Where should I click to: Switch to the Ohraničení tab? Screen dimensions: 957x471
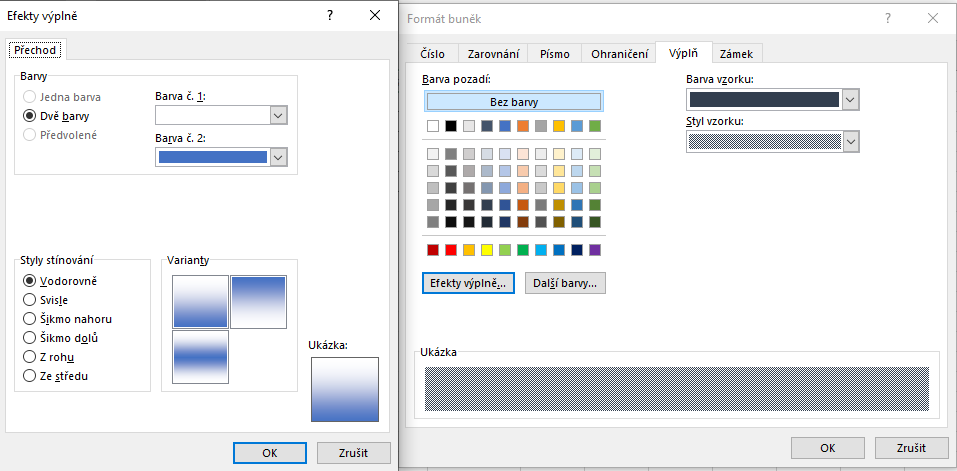(x=619, y=54)
